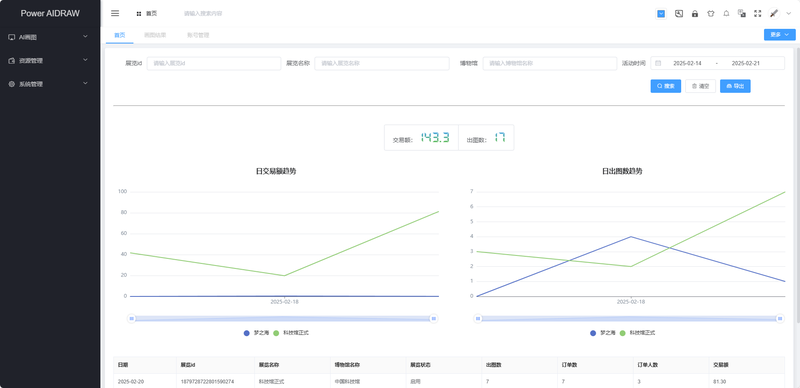Viewport: 800px width, 388px height.
Task: Click the 首页 breadcrumb in the header
Action: click(152, 14)
